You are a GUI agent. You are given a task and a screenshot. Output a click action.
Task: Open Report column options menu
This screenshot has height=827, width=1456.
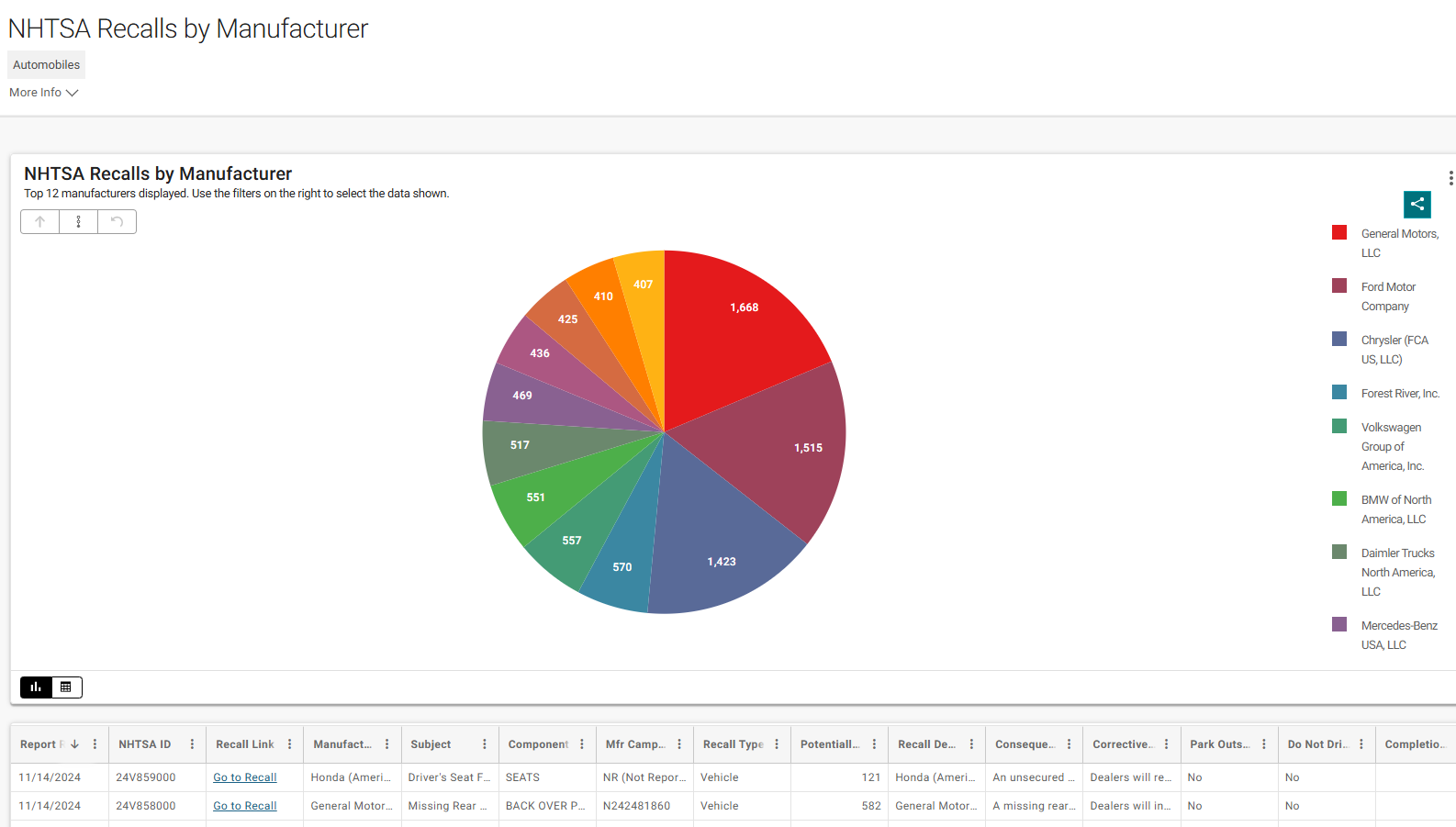(95, 744)
